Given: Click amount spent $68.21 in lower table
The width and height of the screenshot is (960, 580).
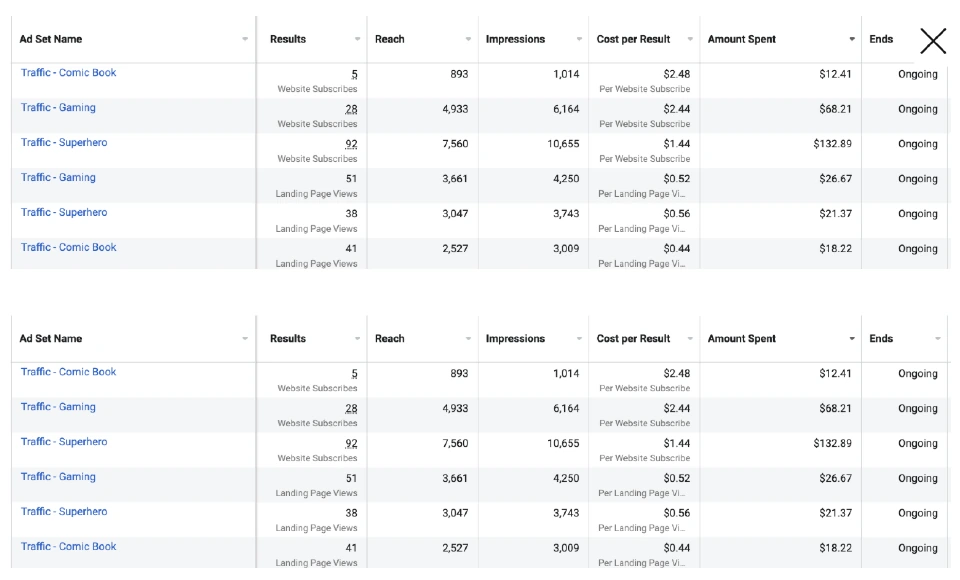Looking at the screenshot, I should (836, 409).
